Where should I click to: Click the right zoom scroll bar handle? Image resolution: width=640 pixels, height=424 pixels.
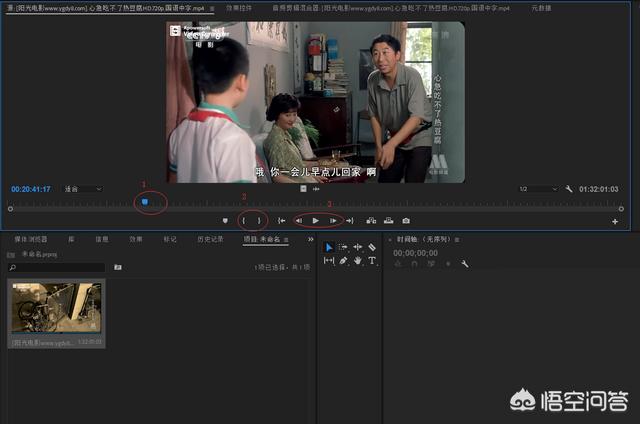(621, 209)
